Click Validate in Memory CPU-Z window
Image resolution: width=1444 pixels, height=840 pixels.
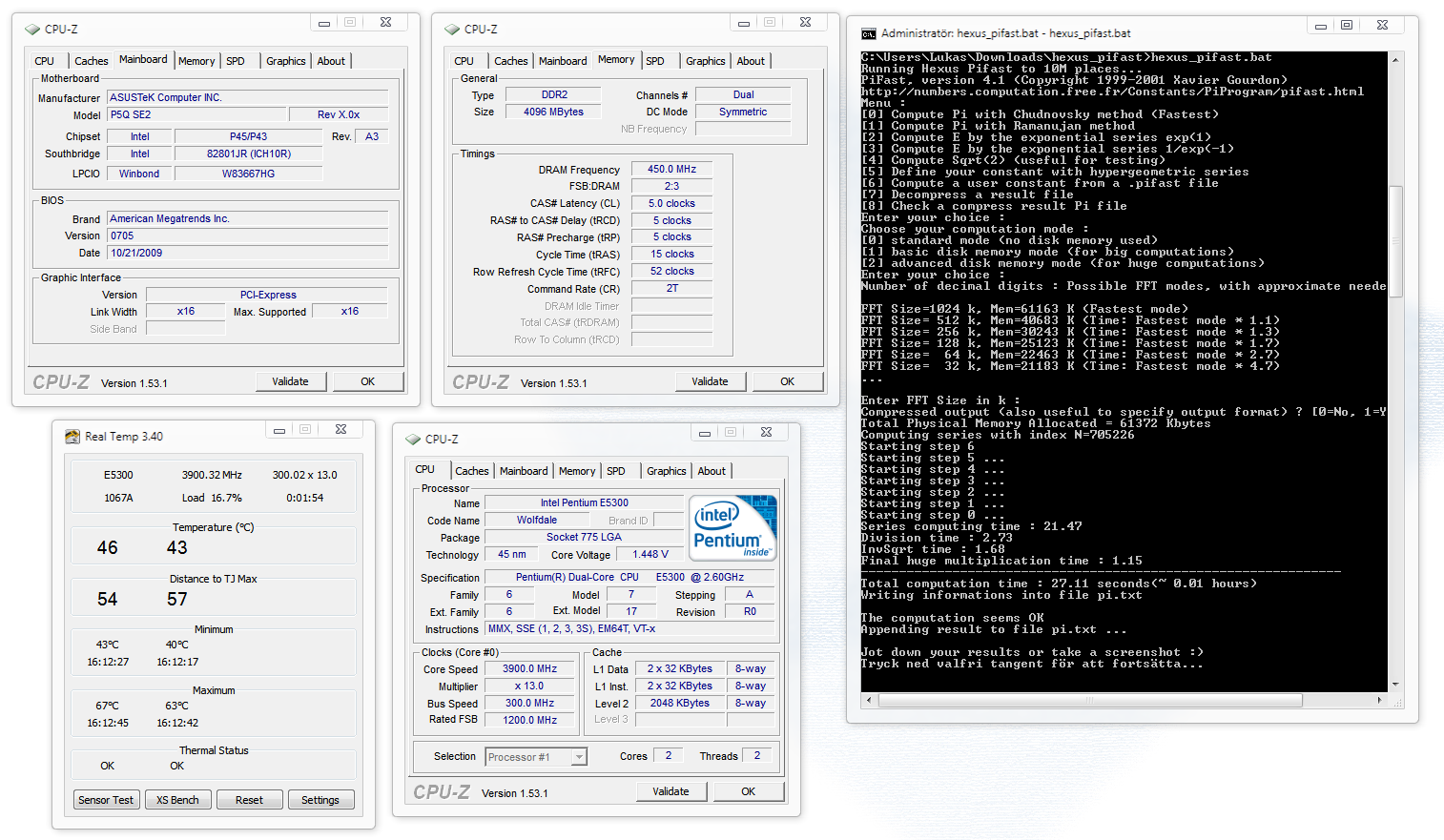point(711,381)
